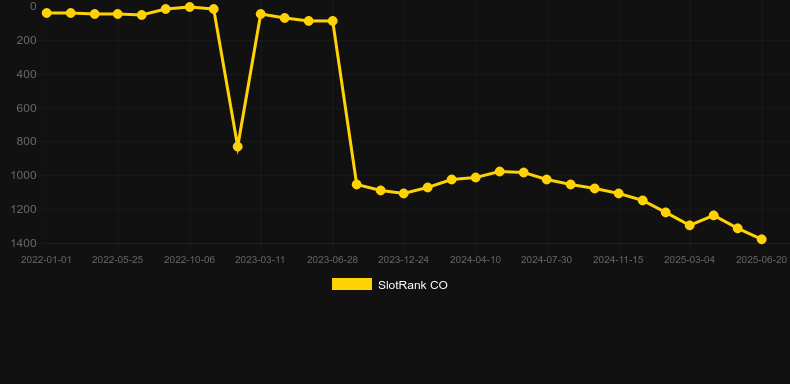Select the data point above 2024-11-15
Viewport: 790px width, 384px height.
pyautogui.click(x=619, y=194)
